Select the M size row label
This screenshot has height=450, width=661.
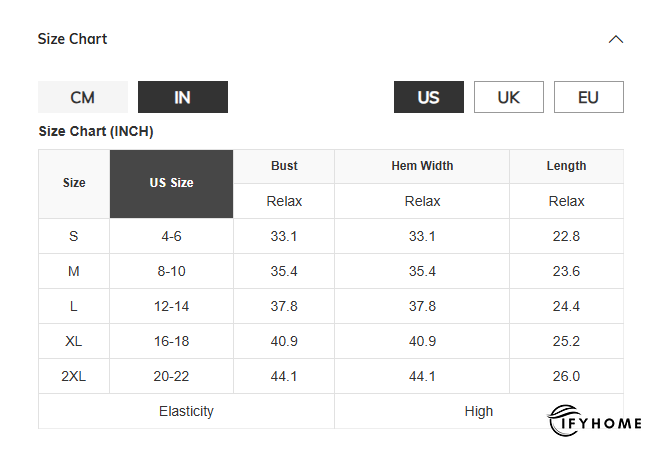click(74, 271)
